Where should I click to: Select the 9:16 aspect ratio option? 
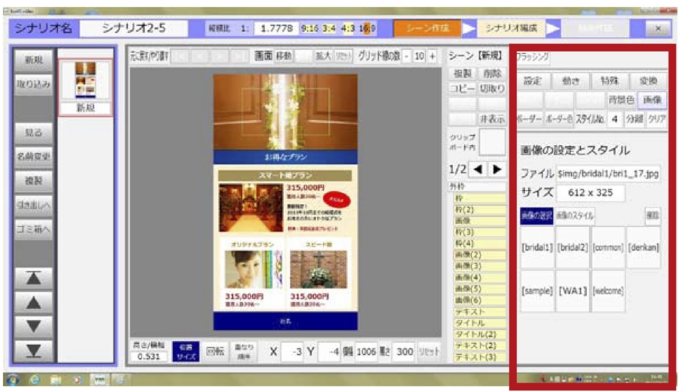(x=310, y=29)
